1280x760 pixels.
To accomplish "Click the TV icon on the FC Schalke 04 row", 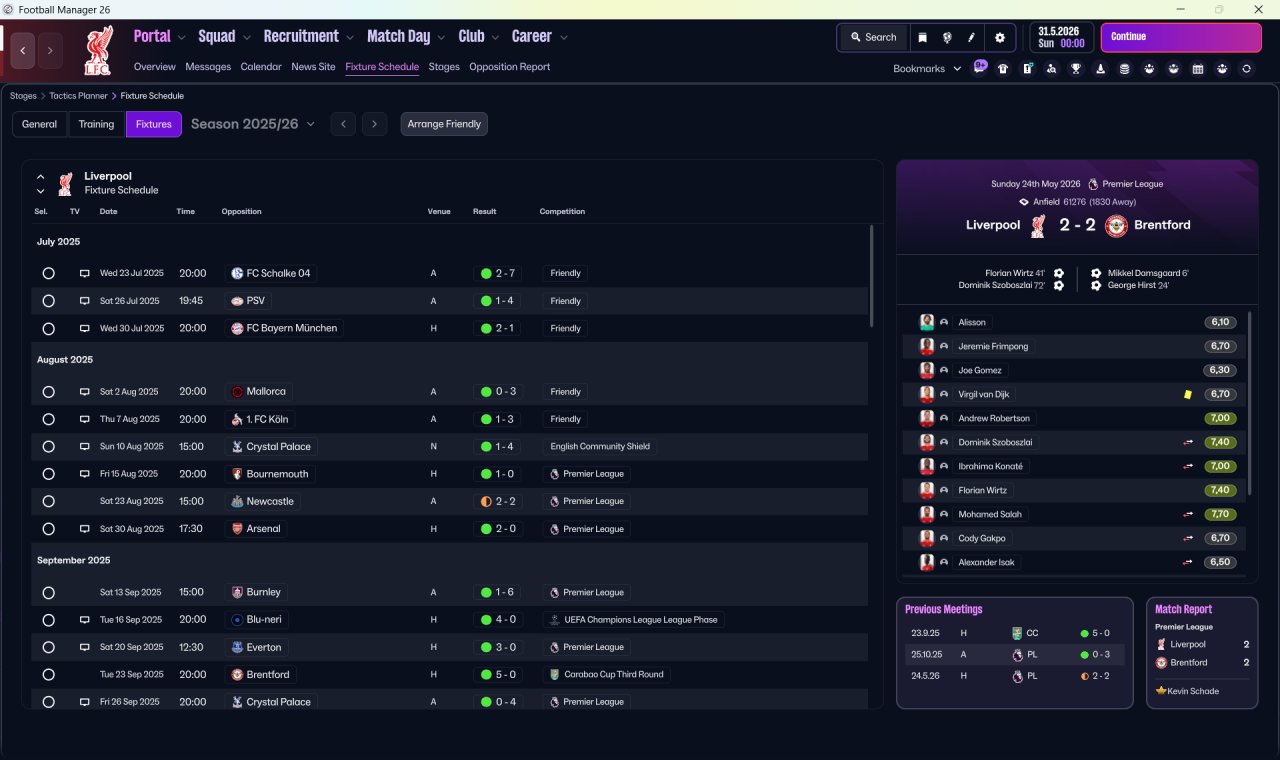I will pyautogui.click(x=85, y=273).
